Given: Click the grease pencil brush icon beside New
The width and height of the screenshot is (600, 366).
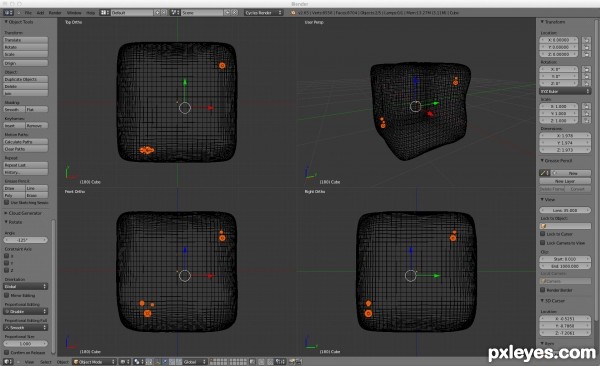Looking at the screenshot, I should coord(544,173).
